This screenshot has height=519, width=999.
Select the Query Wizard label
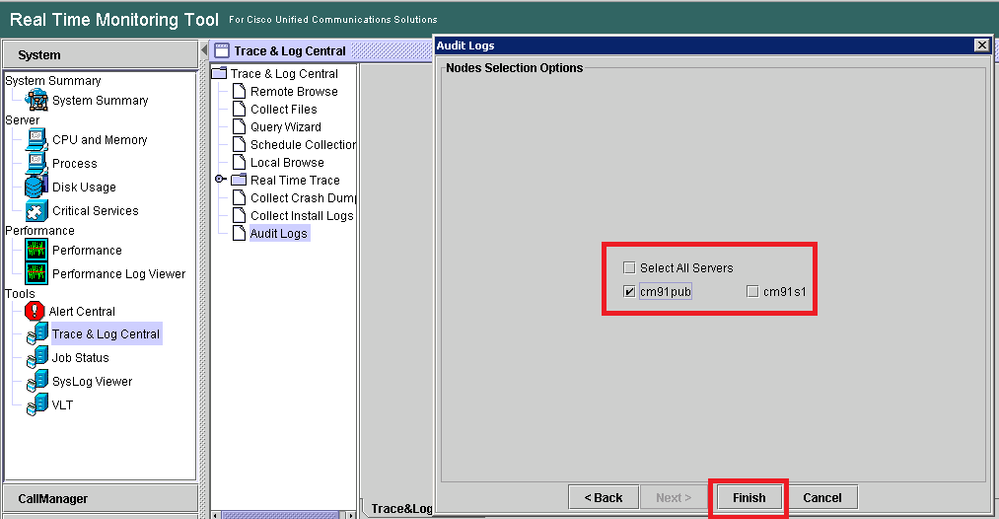tap(285, 127)
